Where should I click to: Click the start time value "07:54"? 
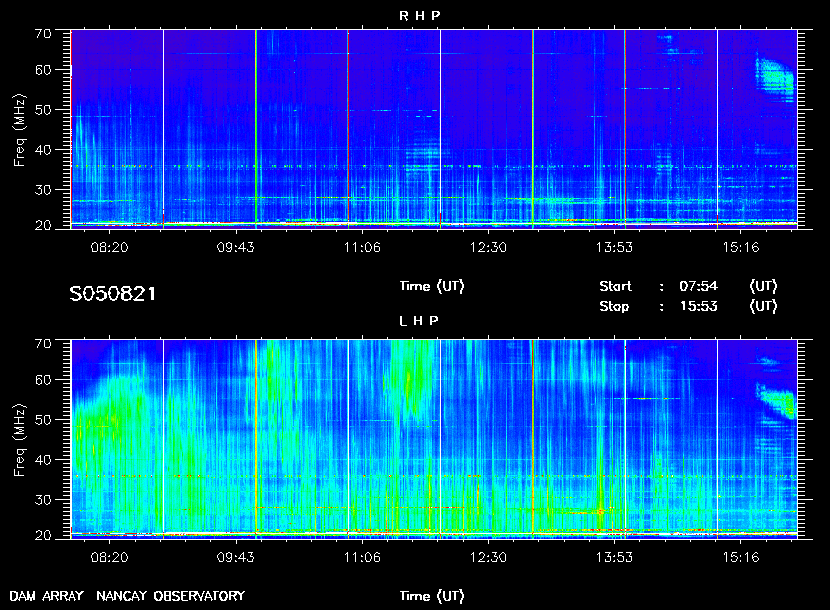click(x=698, y=286)
